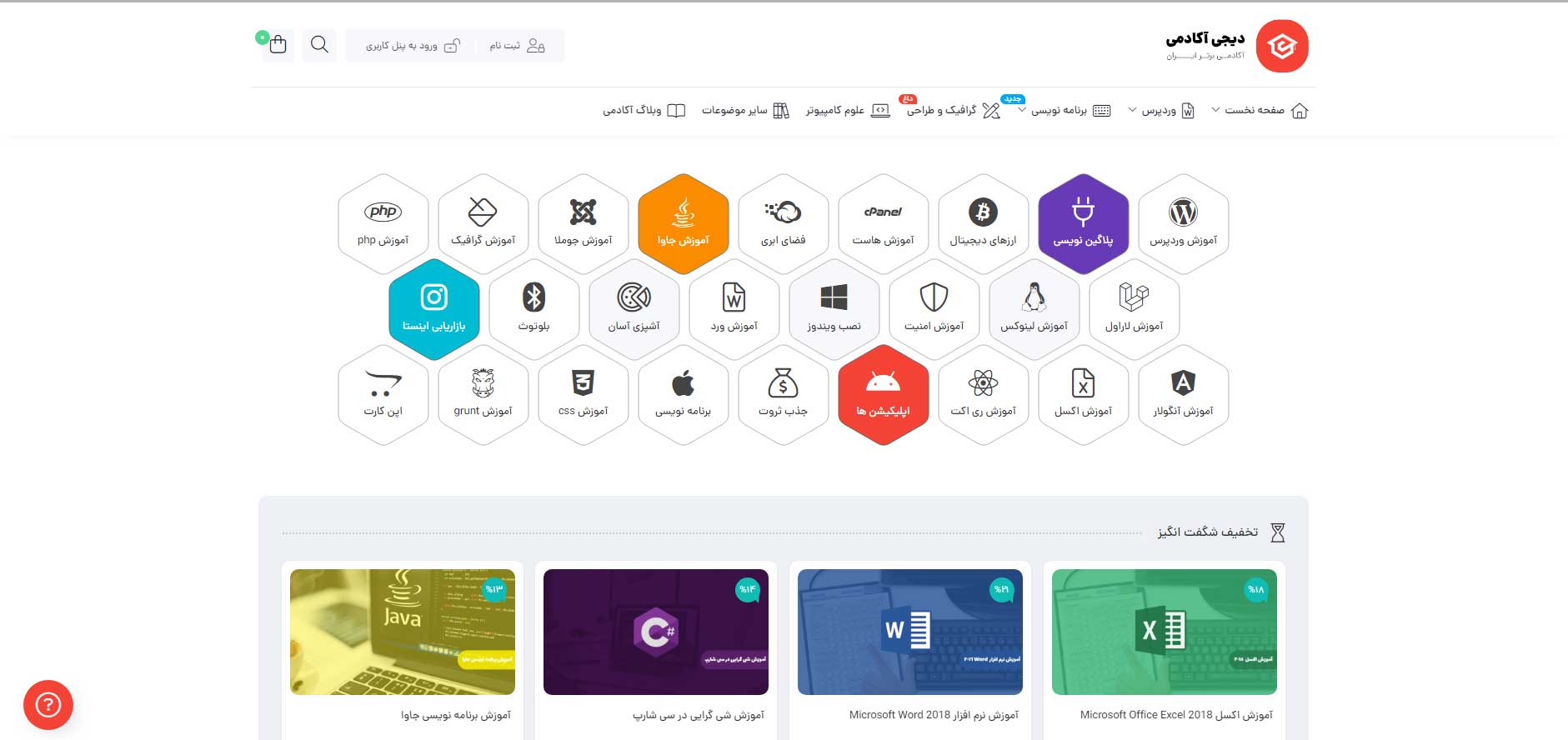This screenshot has width=1568, height=740.
Task: Select the بازاریابی اینستا Instagram hexagon
Action: tap(433, 309)
